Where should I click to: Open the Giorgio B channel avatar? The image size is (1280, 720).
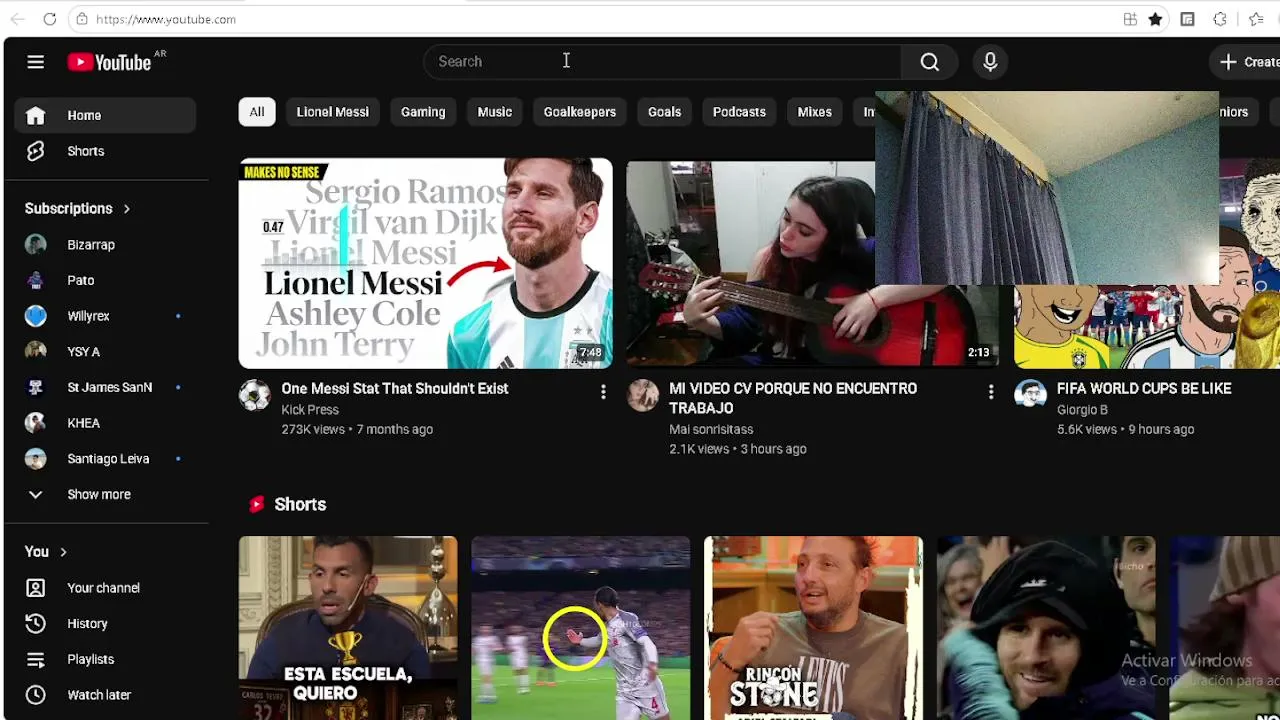1030,396
